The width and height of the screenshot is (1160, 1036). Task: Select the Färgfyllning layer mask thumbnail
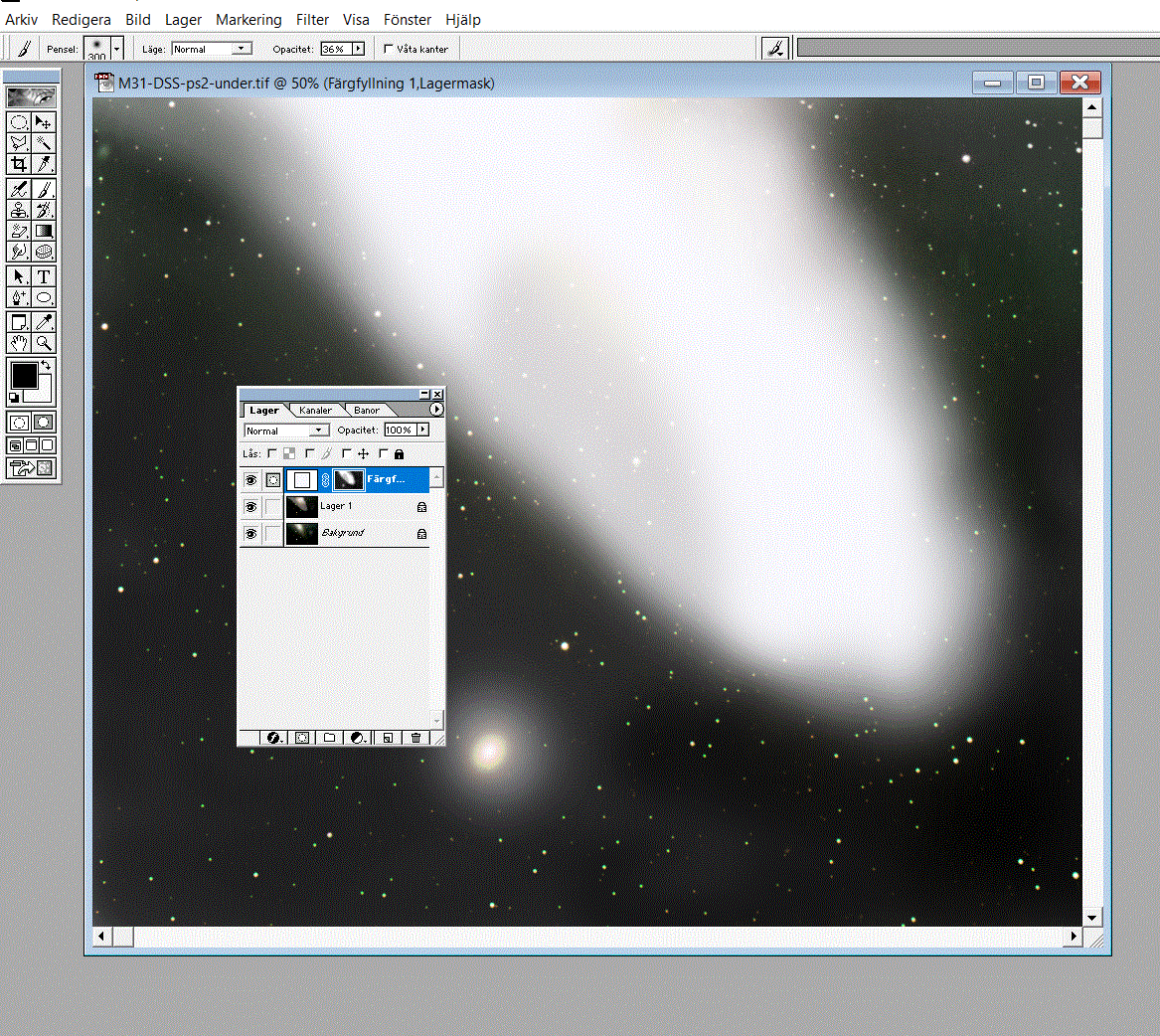tap(348, 480)
